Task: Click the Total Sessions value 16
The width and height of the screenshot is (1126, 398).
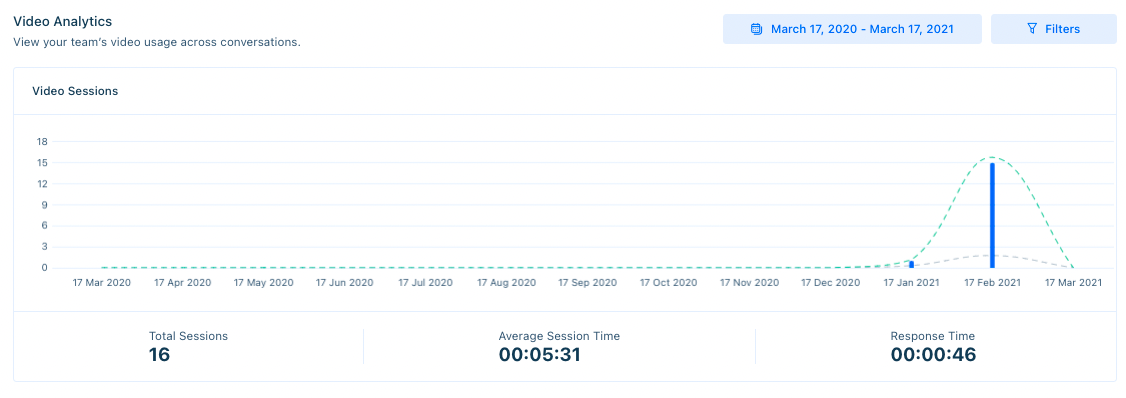Action: (159, 354)
